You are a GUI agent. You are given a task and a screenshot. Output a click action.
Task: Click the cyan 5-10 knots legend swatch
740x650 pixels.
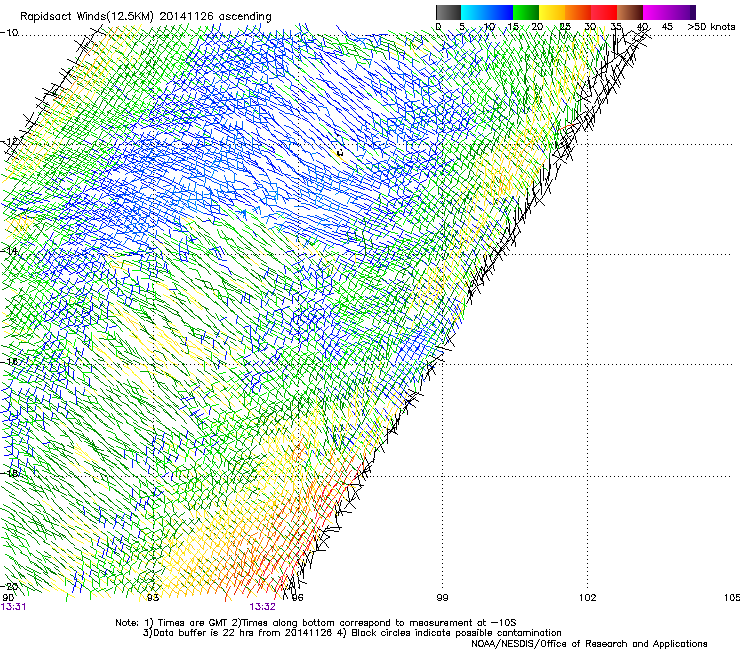(x=474, y=12)
